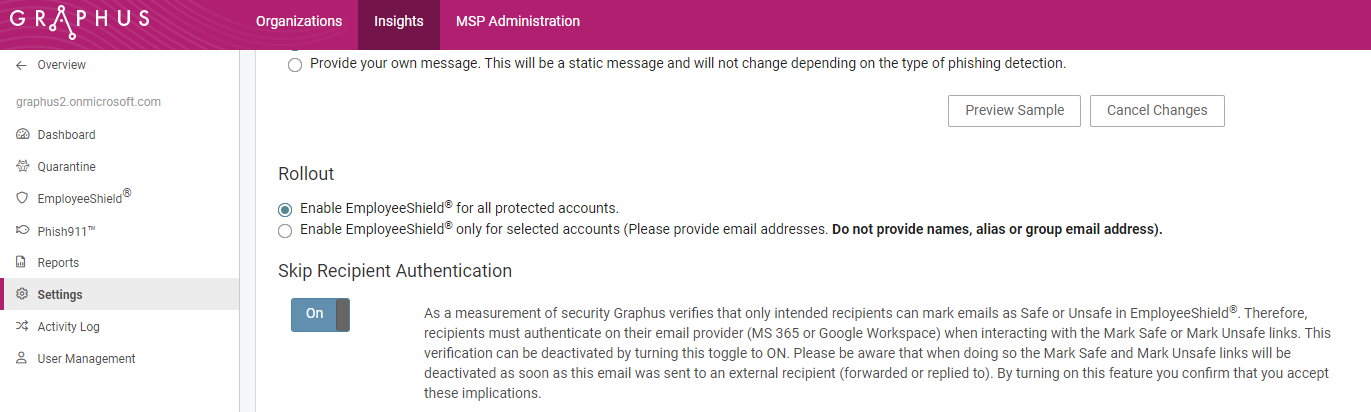1371x412 pixels.
Task: Switch to the Insights tab
Action: 399,21
